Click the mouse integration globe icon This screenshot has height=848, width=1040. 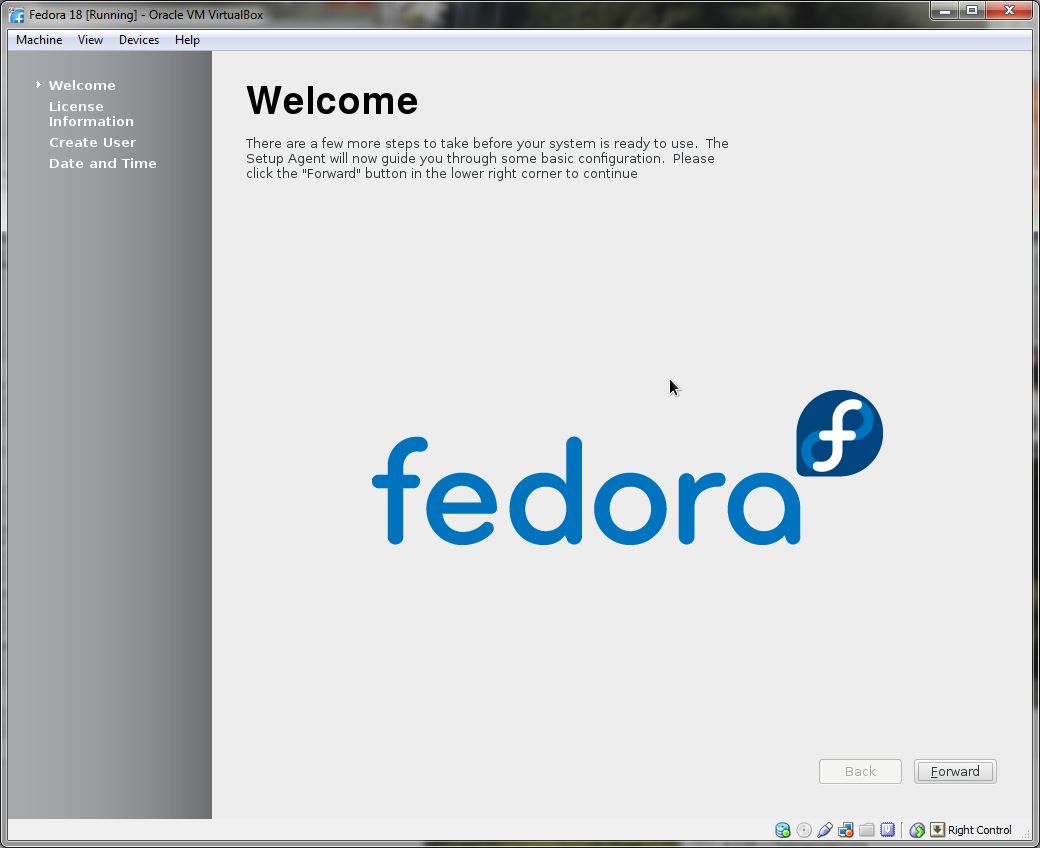pyautogui.click(x=917, y=829)
